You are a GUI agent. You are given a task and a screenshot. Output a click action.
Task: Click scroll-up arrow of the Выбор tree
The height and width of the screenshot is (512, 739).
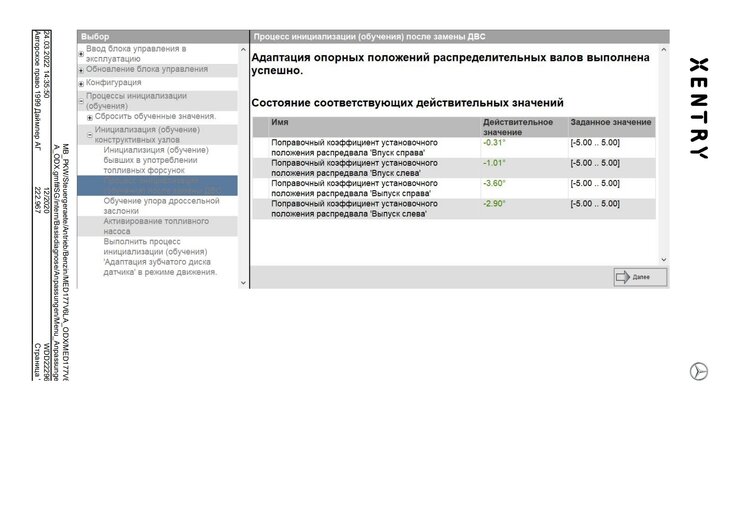pos(243,49)
